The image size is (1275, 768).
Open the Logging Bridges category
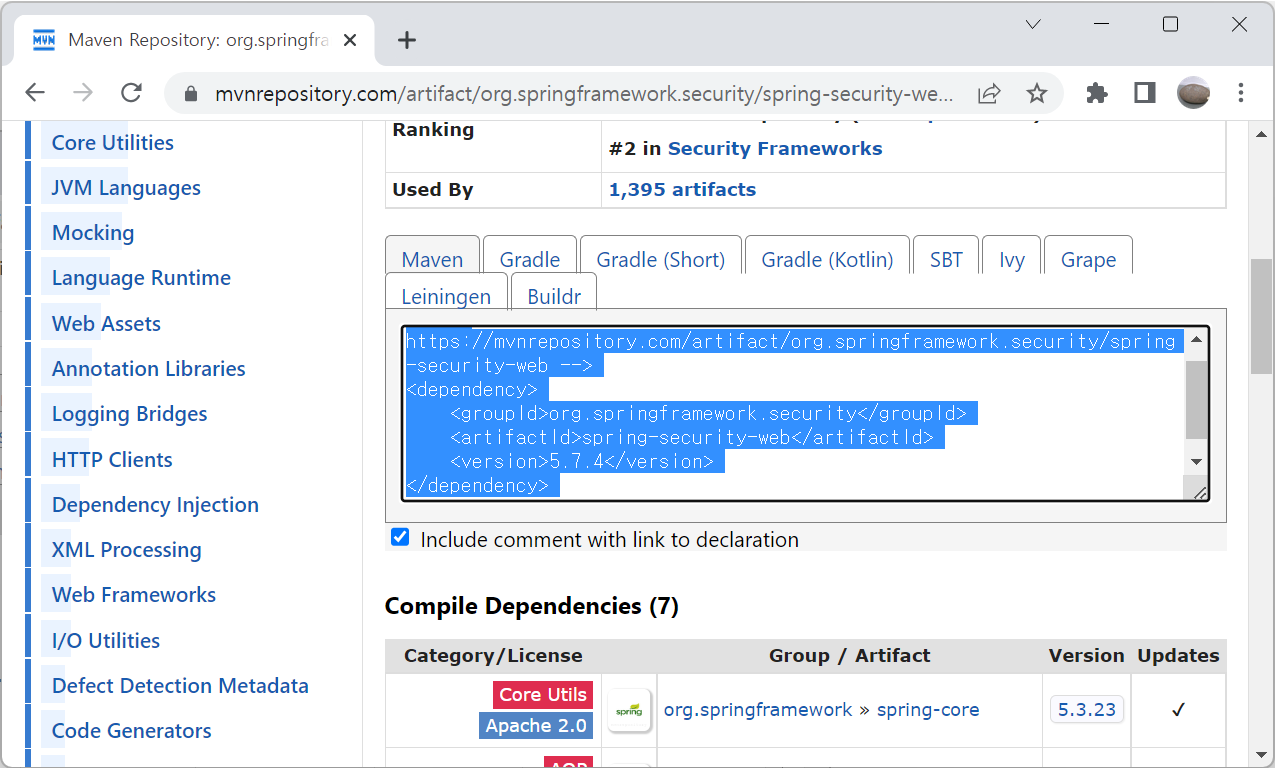tap(130, 414)
